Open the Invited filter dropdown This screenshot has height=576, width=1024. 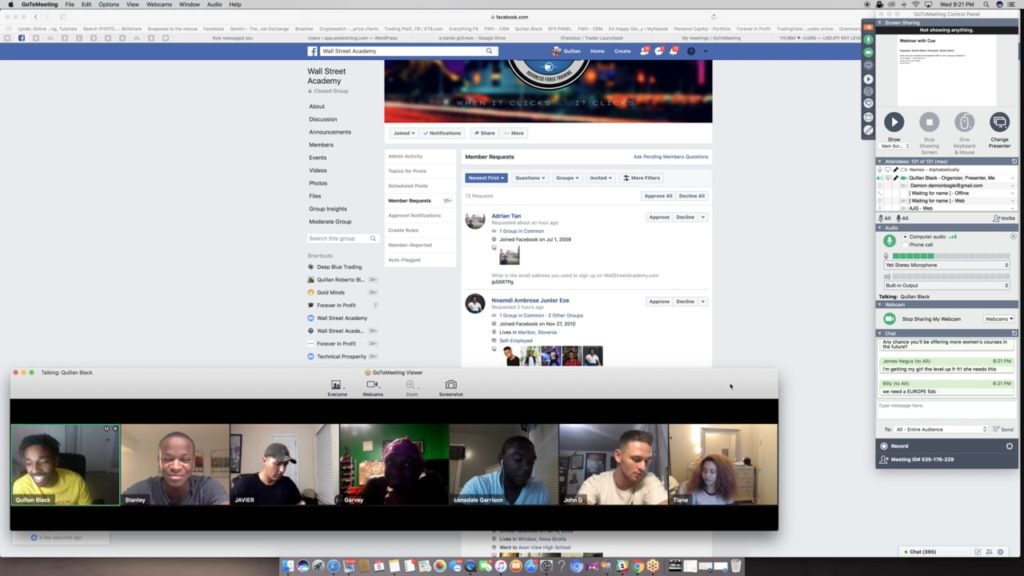tap(600, 178)
